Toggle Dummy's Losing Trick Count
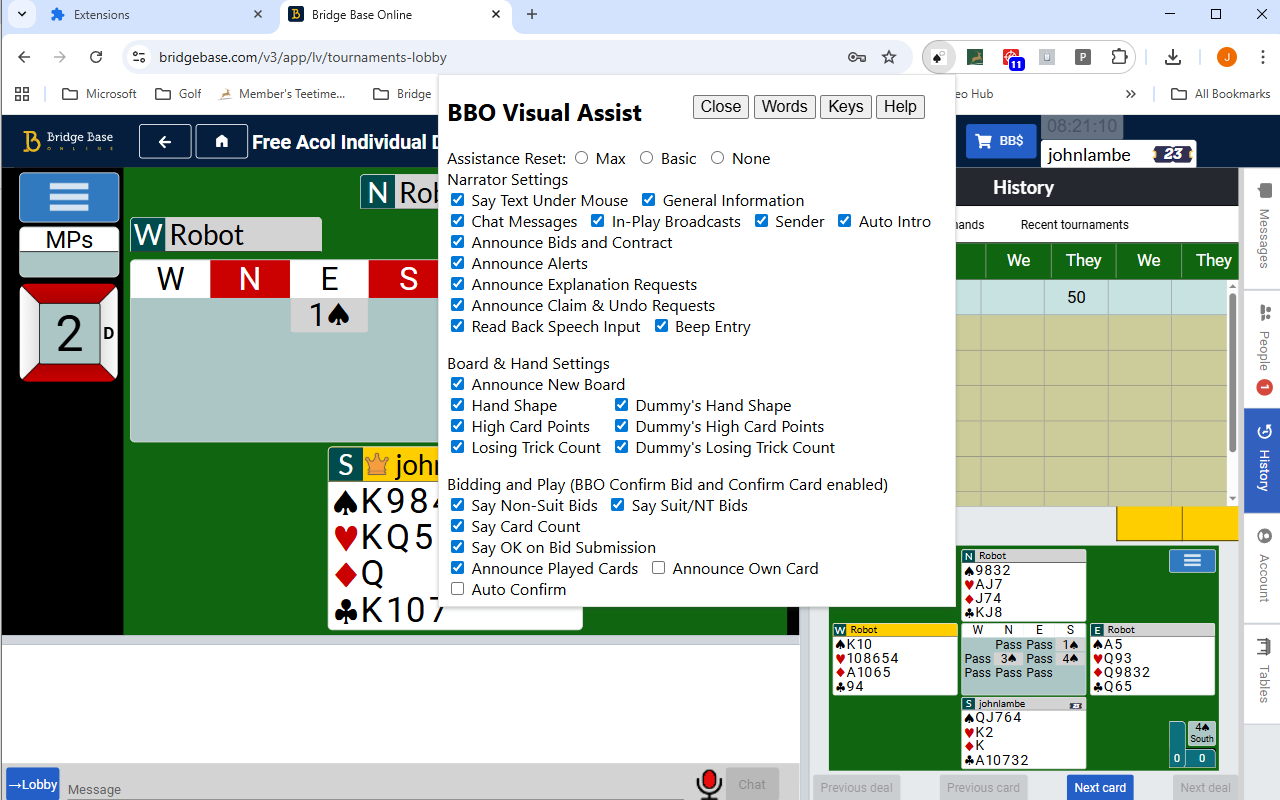This screenshot has width=1280, height=800. 621,447
